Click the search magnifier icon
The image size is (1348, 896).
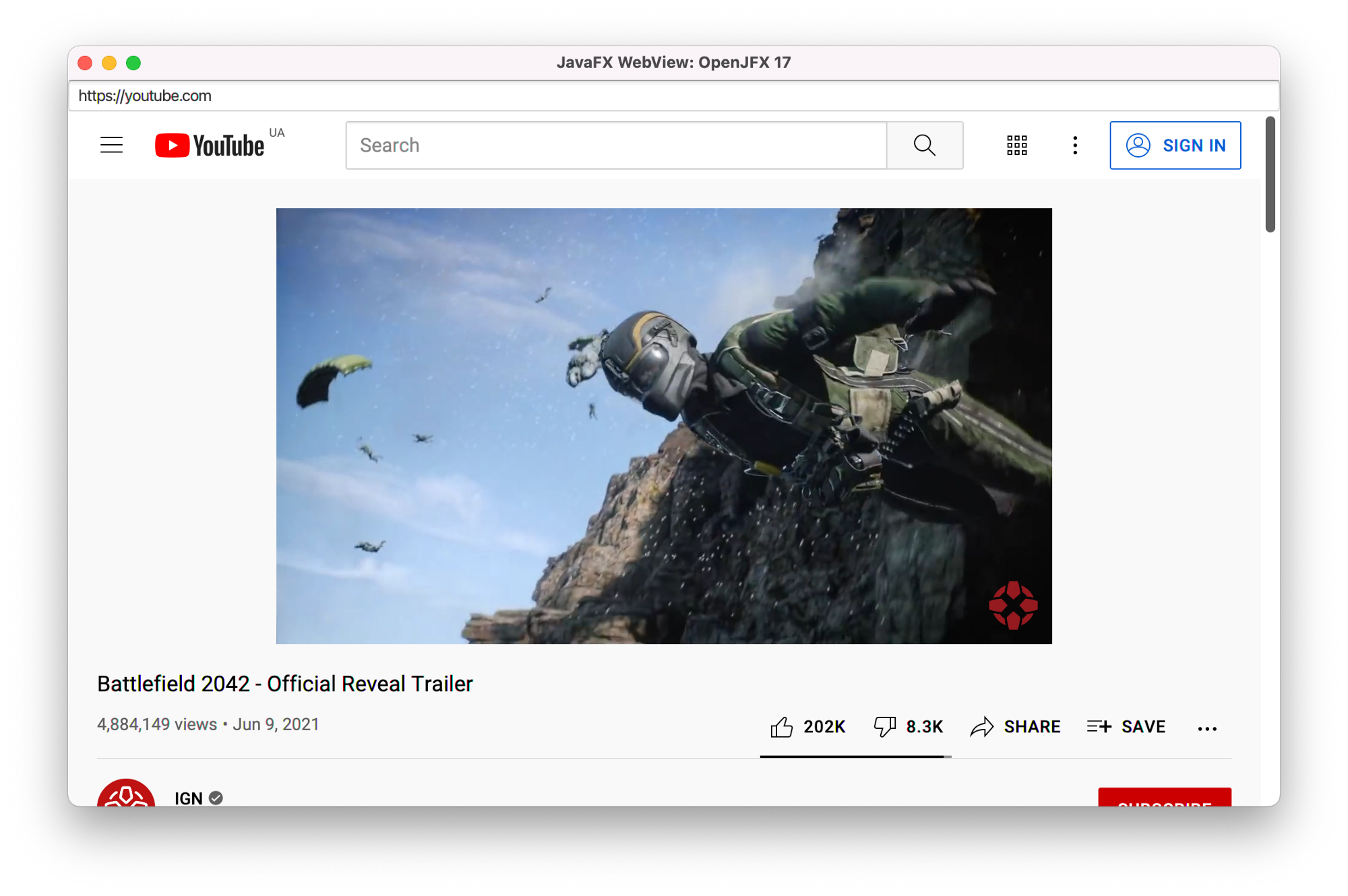924,145
